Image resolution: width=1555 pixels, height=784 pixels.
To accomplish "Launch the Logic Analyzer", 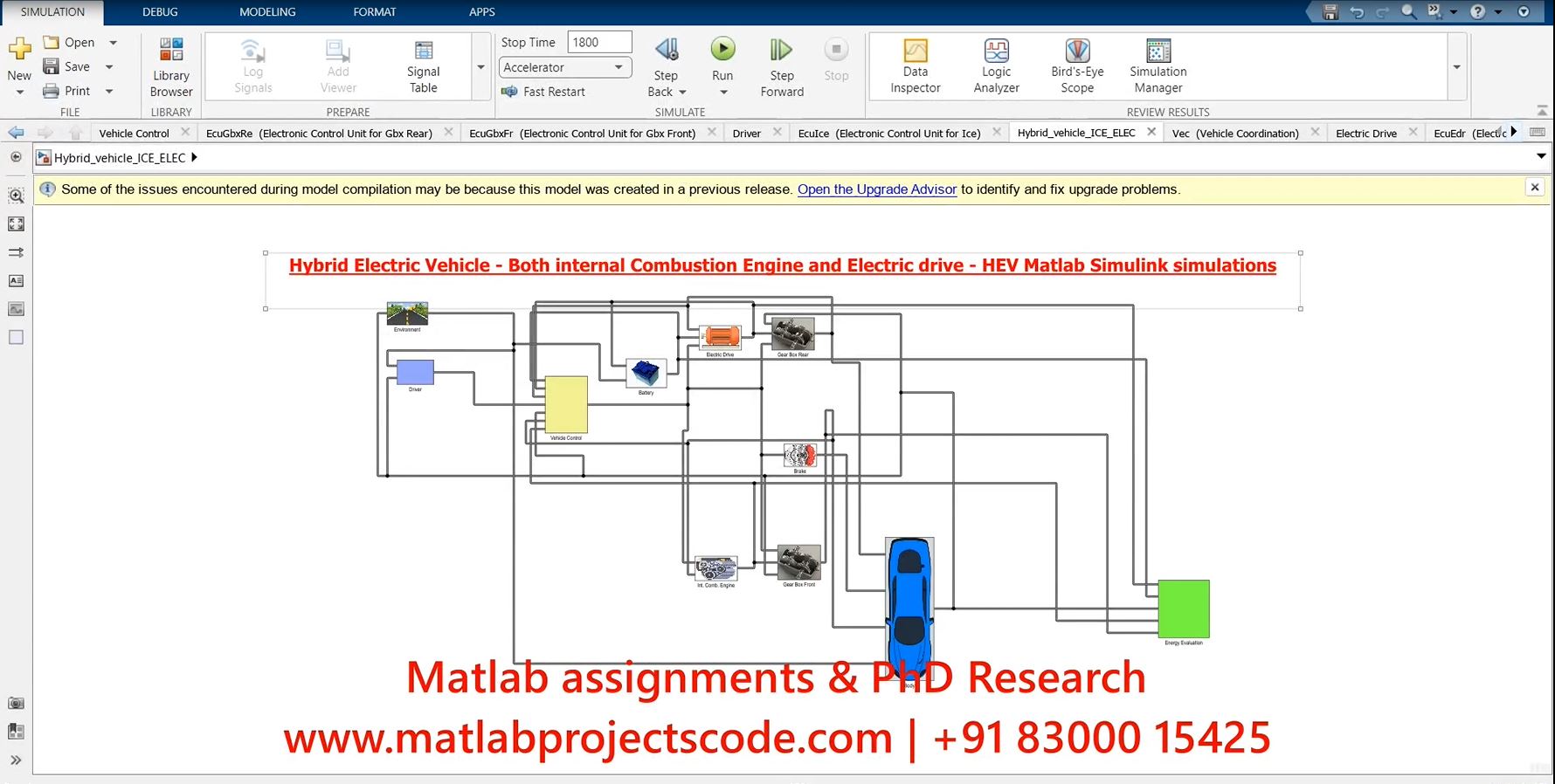I will tap(996, 66).
